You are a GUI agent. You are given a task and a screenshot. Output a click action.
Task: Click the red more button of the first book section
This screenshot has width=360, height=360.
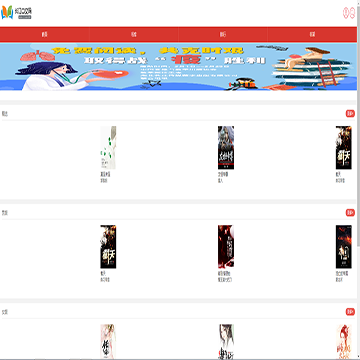tap(350, 114)
